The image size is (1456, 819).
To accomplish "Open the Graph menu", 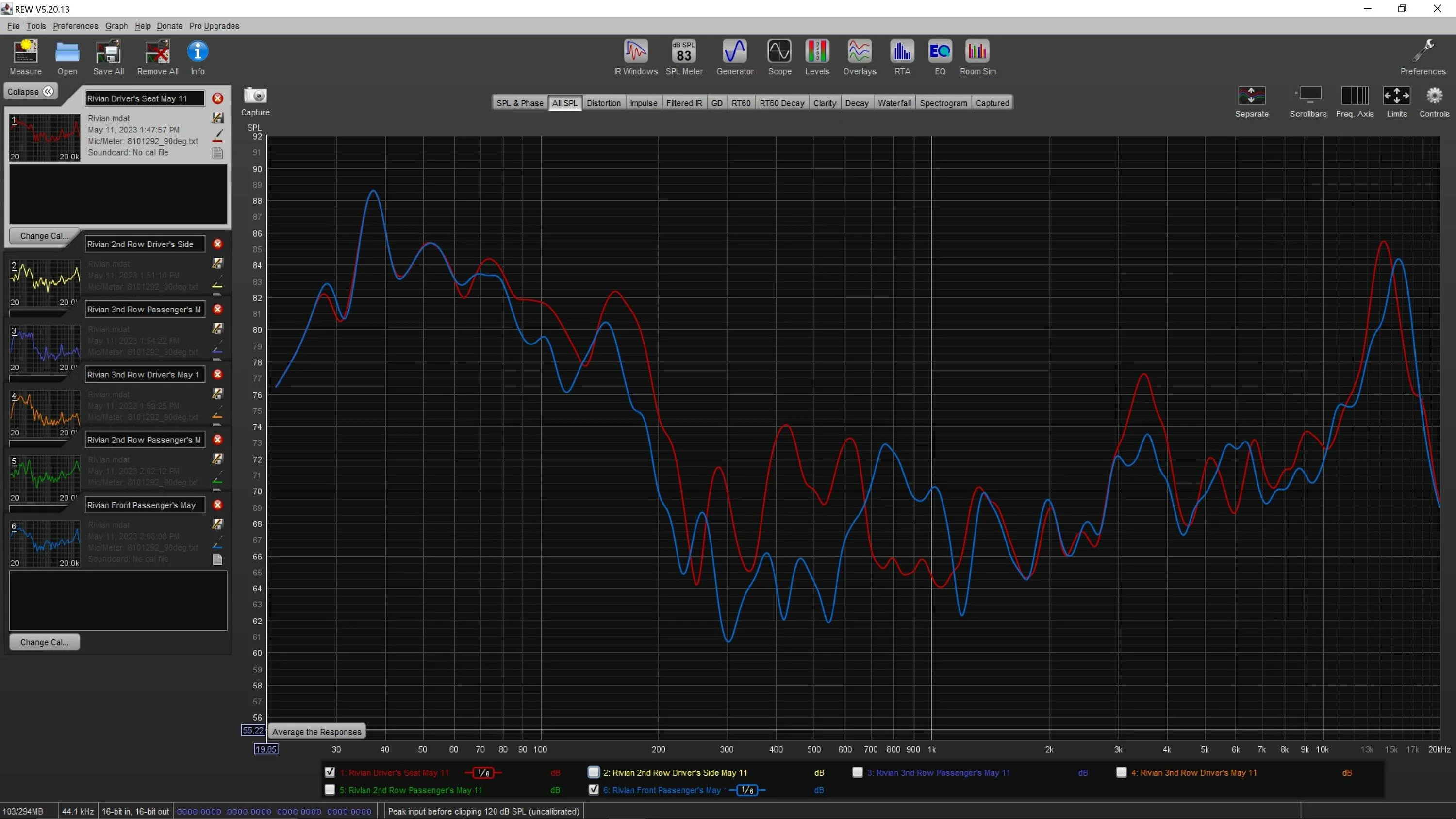I will coord(116,26).
